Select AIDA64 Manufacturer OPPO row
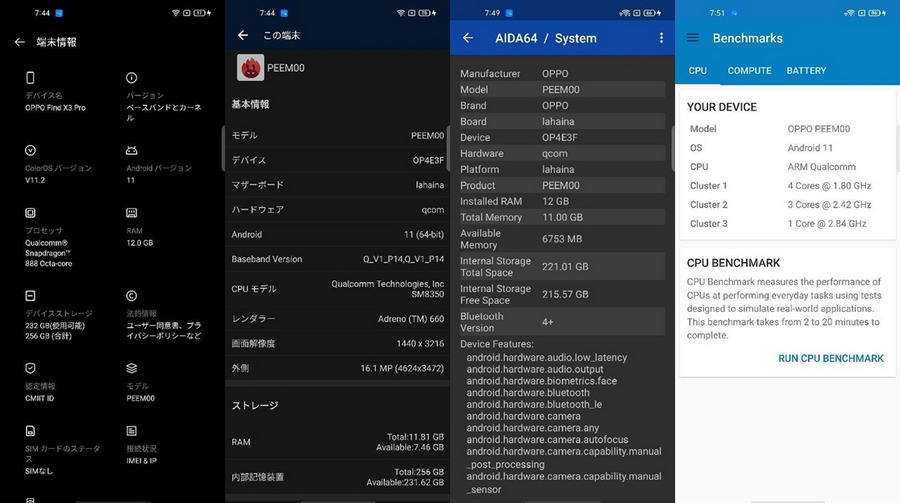 [562, 73]
